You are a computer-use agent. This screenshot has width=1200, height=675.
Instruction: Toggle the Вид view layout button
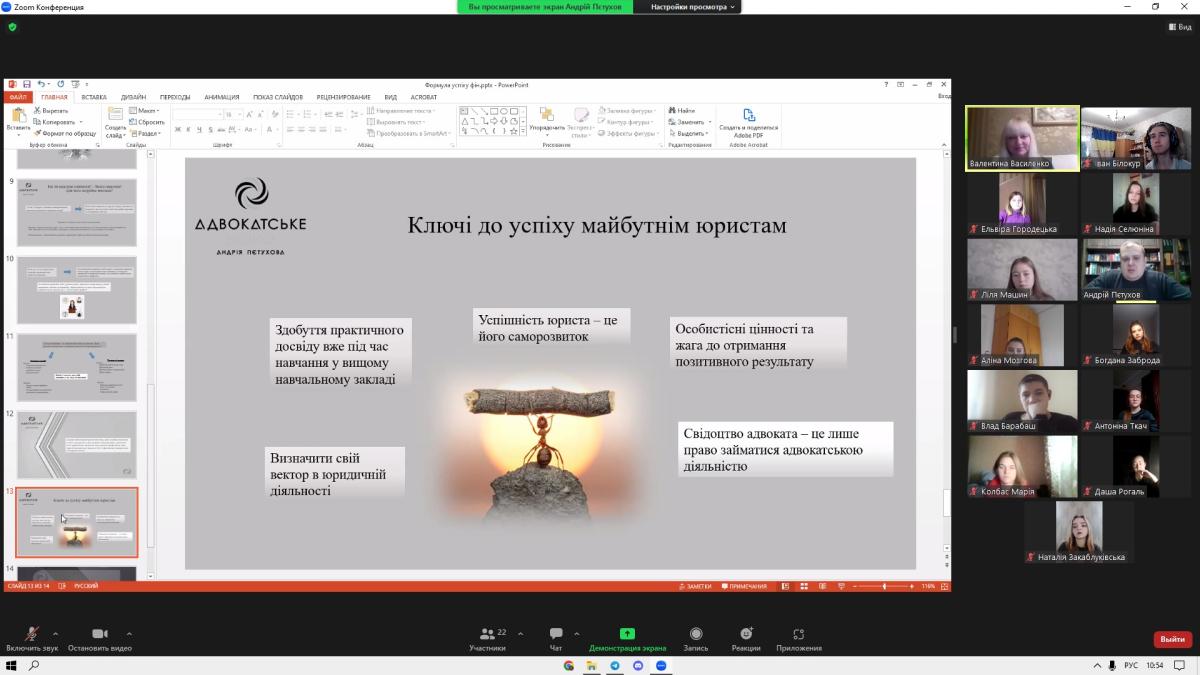1179,27
